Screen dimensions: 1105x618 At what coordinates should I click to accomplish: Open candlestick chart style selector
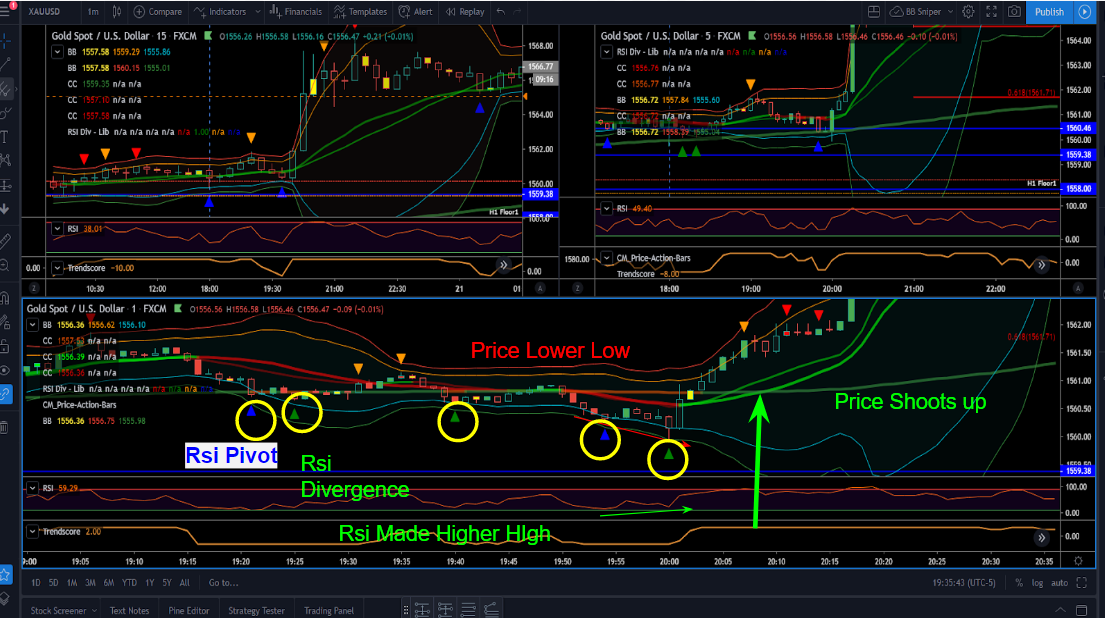tap(117, 11)
